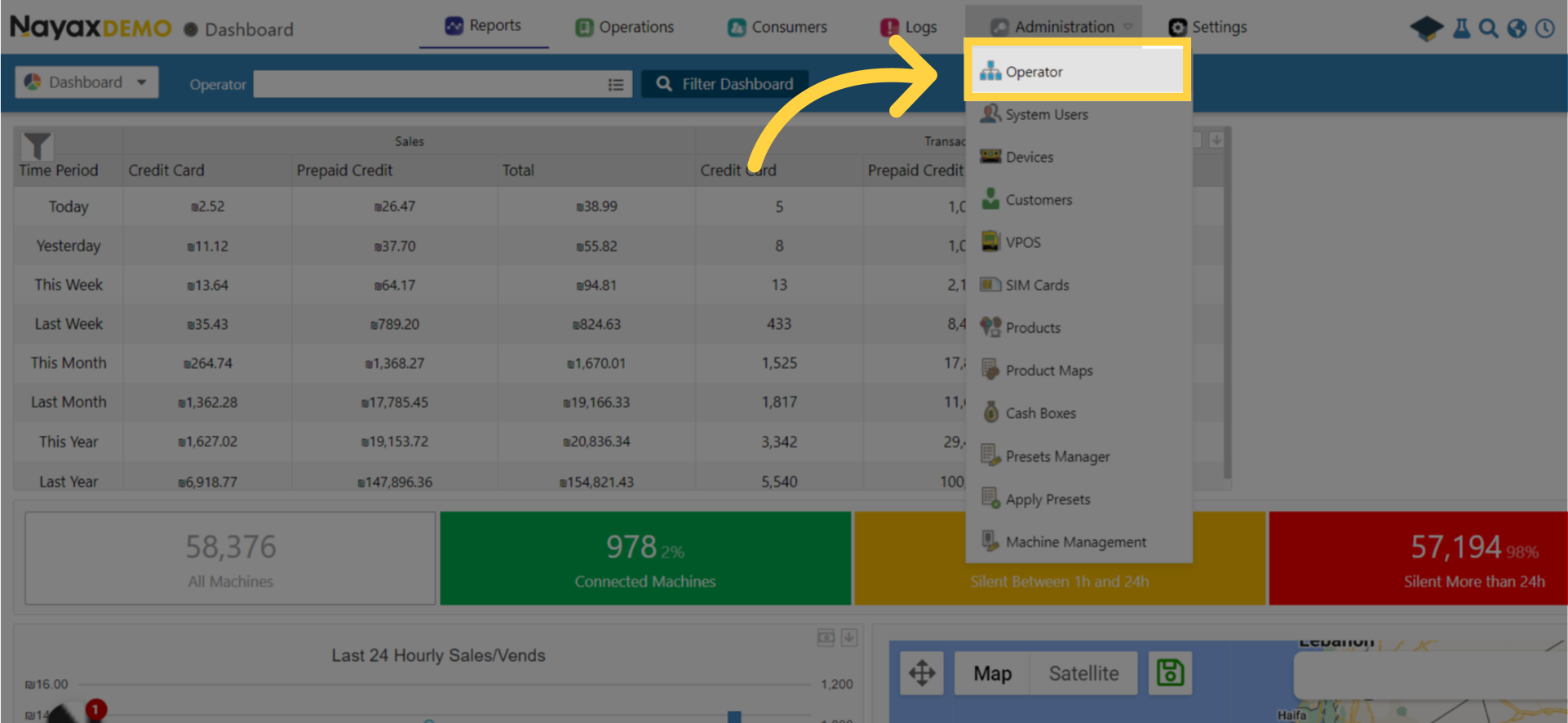Switch map to Map view

992,673
